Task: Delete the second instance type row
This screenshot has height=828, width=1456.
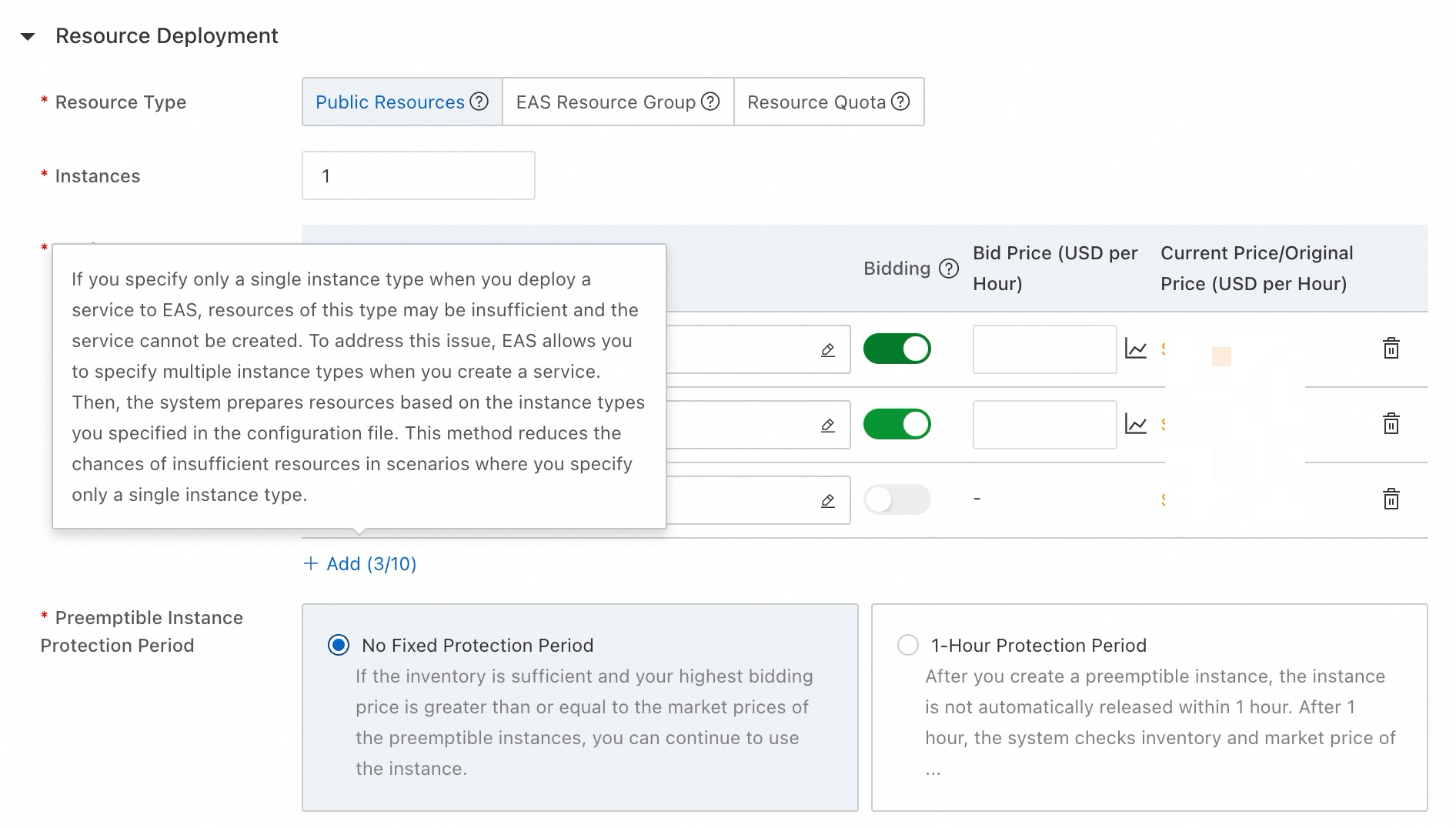Action: [x=1391, y=424]
